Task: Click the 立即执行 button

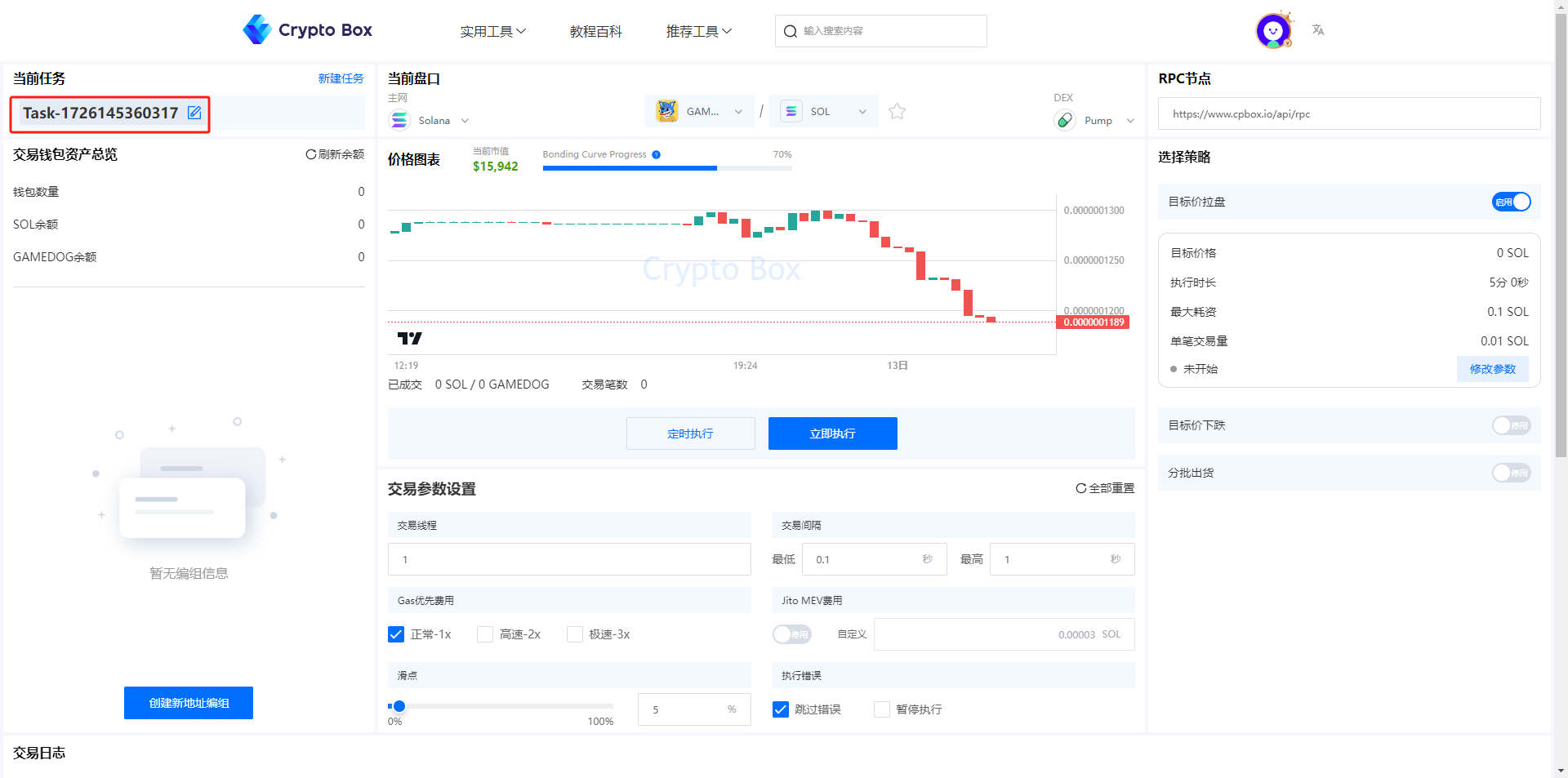Action: (832, 433)
